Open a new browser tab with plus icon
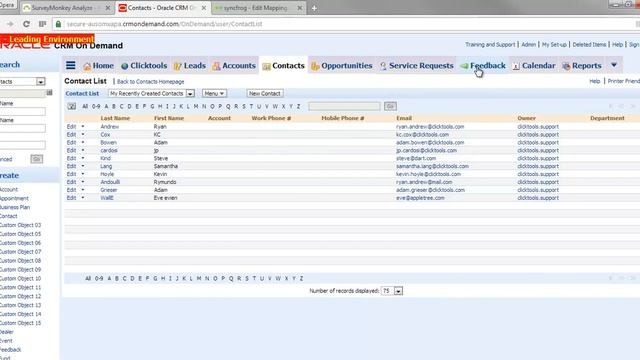Screen dimensions: 640x360 (x=314, y=8)
